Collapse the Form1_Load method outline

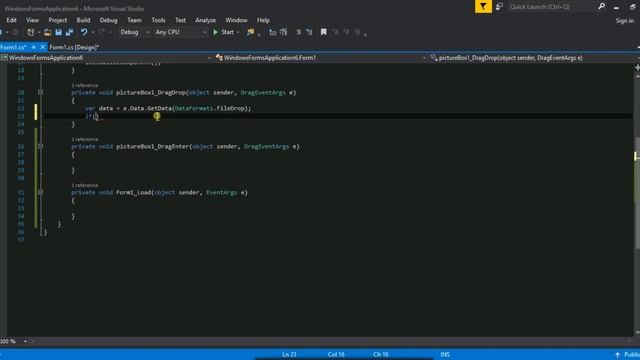(40, 192)
